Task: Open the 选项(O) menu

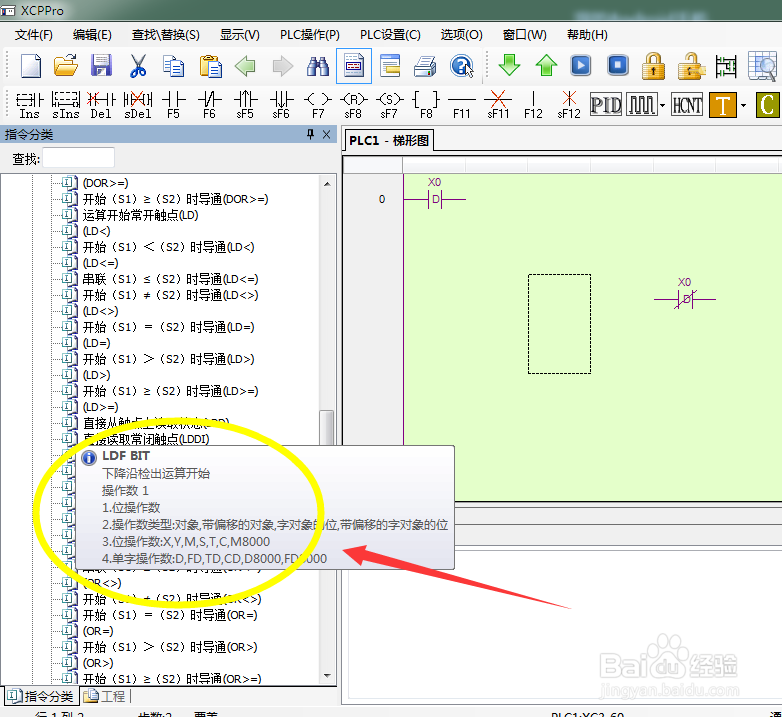Action: coord(461,35)
